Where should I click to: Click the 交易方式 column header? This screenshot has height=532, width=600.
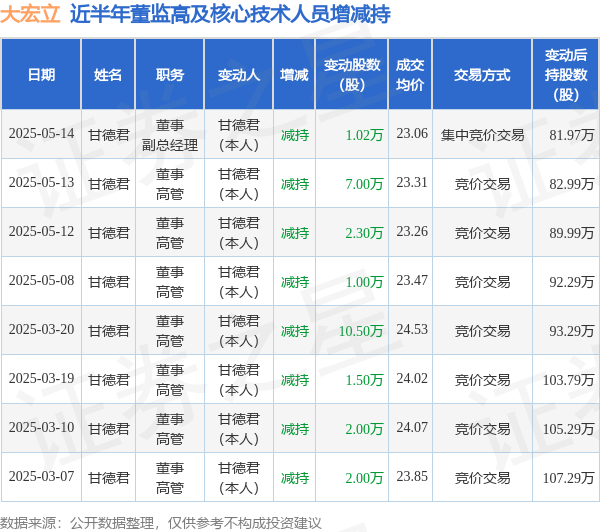click(482, 75)
